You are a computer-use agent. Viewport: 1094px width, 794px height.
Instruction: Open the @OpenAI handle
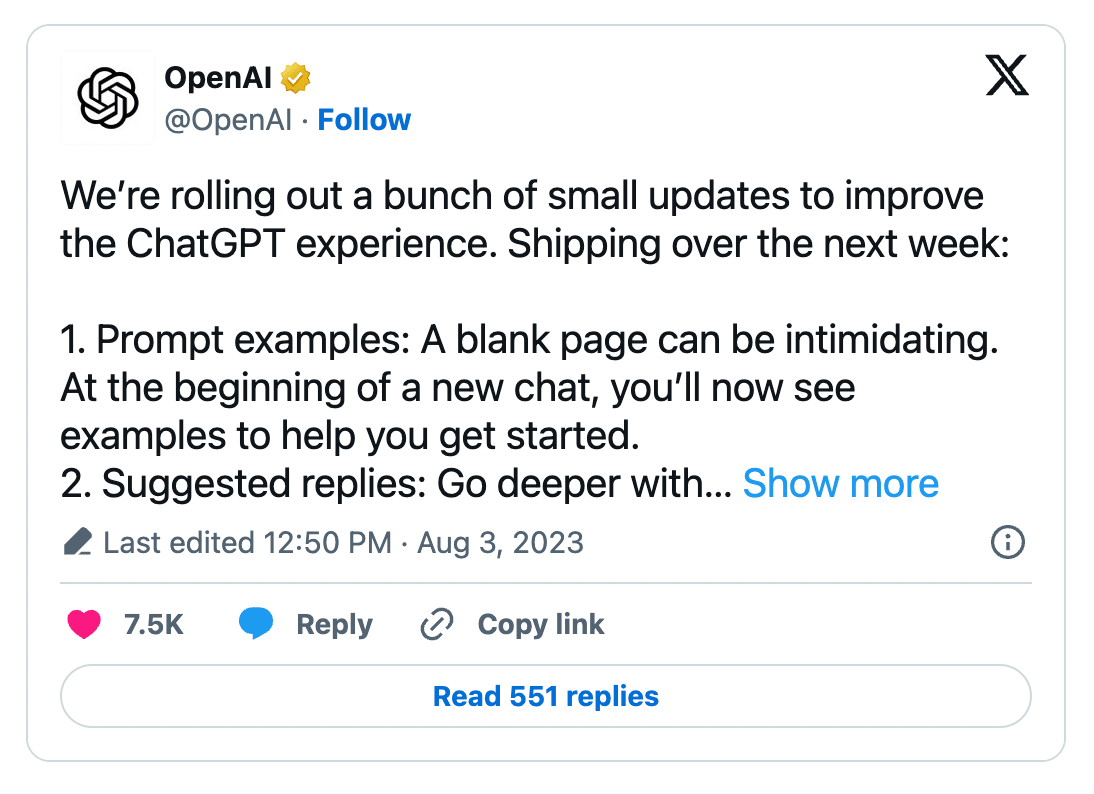pos(228,120)
